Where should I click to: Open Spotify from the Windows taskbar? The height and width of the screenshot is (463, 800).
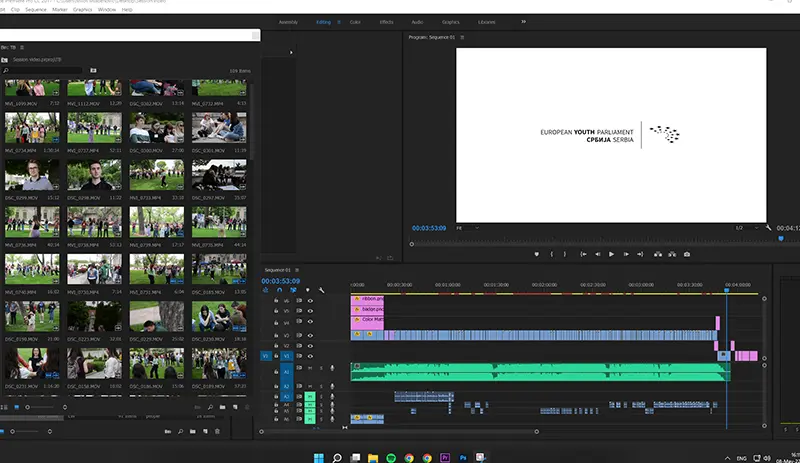point(390,457)
